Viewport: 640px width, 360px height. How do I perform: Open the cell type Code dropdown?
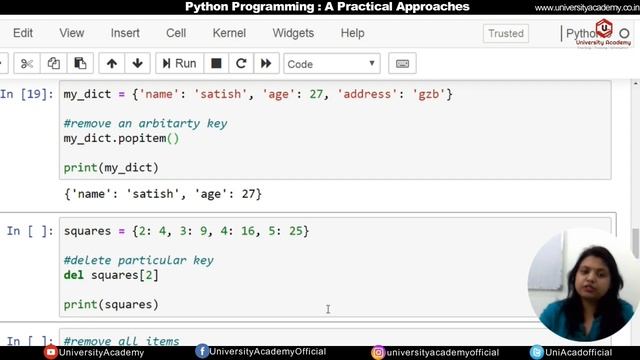tap(331, 64)
